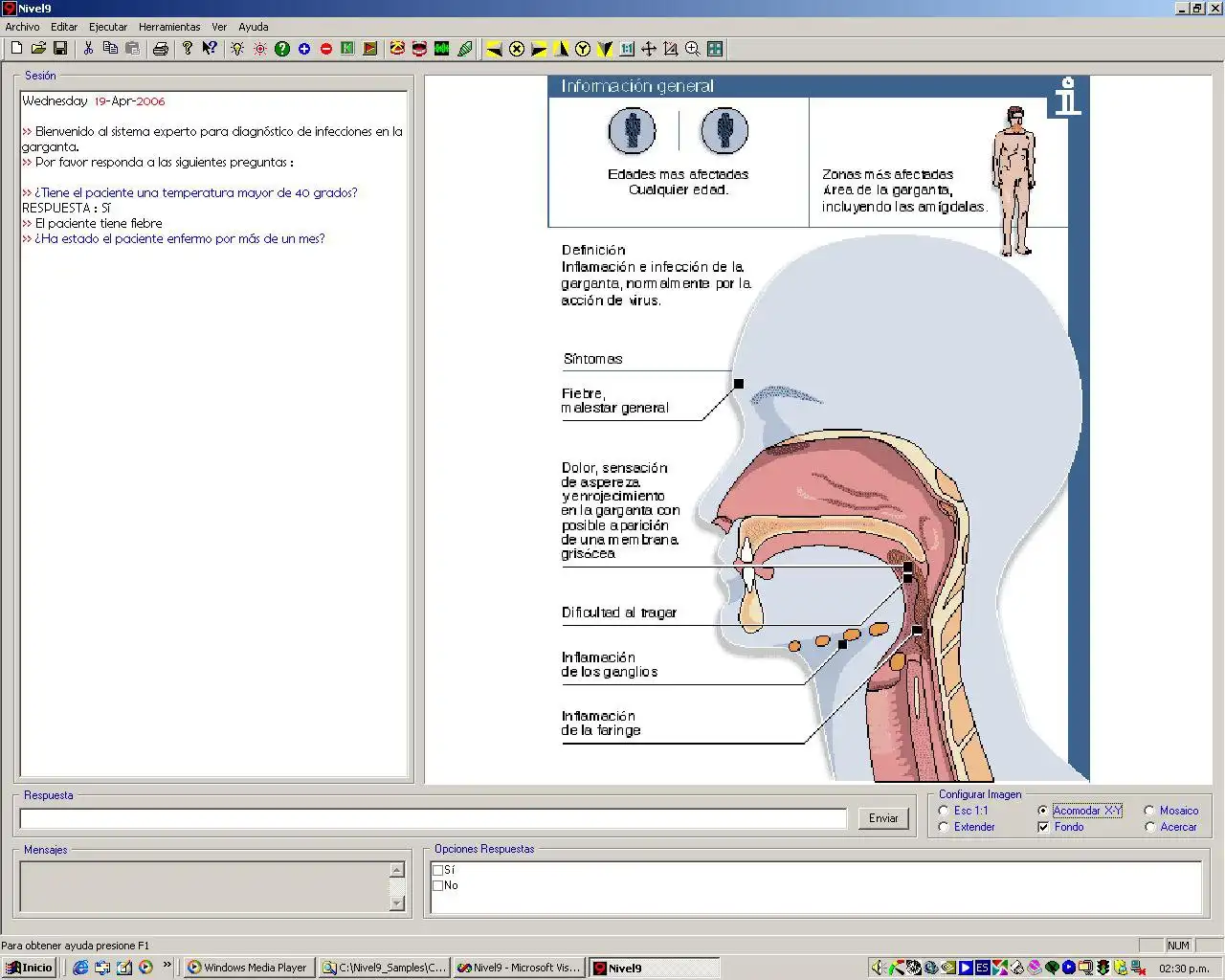Uncheck the Fondo checkbox
1225x980 pixels.
pyautogui.click(x=1043, y=827)
